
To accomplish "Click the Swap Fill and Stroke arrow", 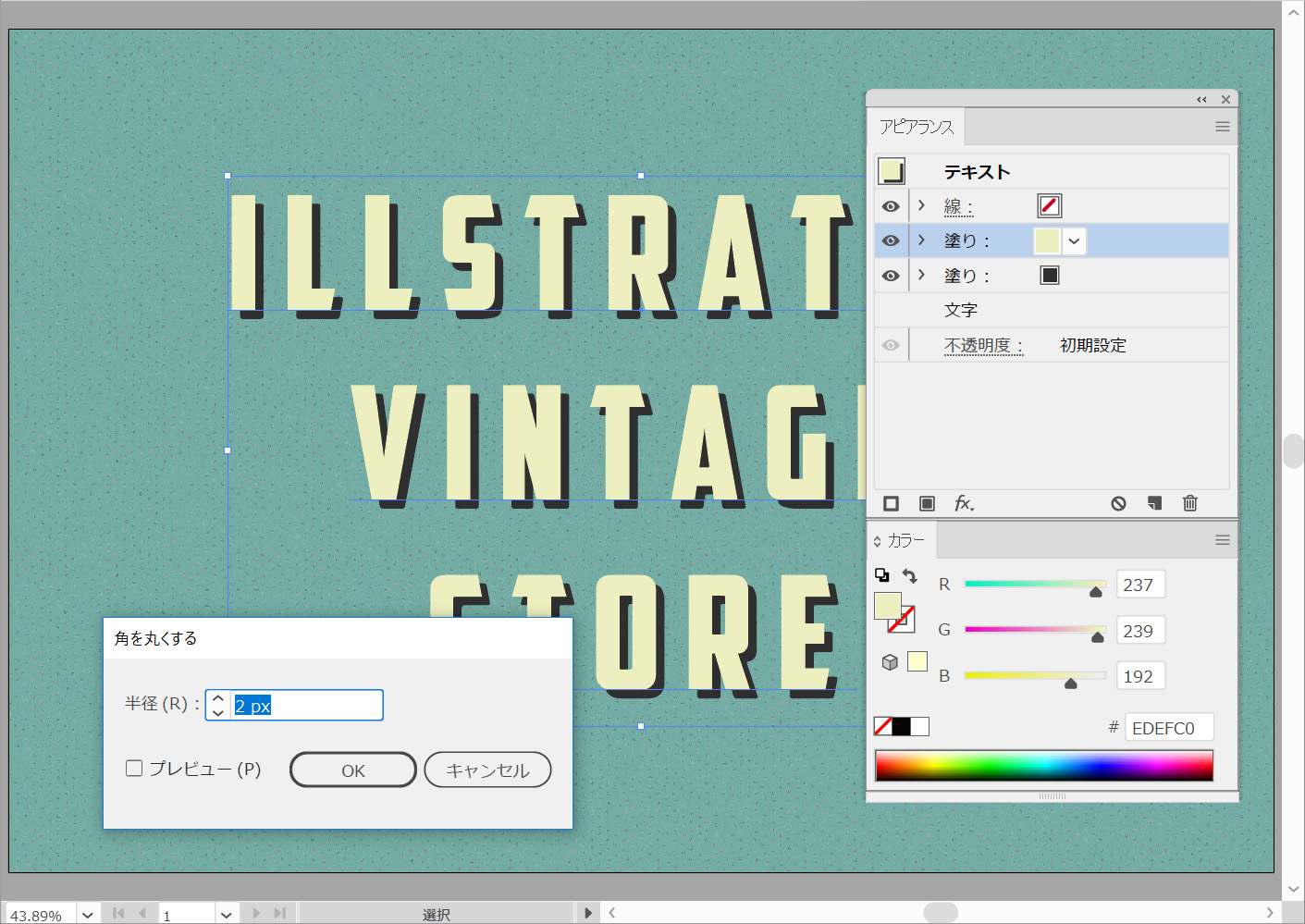I will pos(910,576).
